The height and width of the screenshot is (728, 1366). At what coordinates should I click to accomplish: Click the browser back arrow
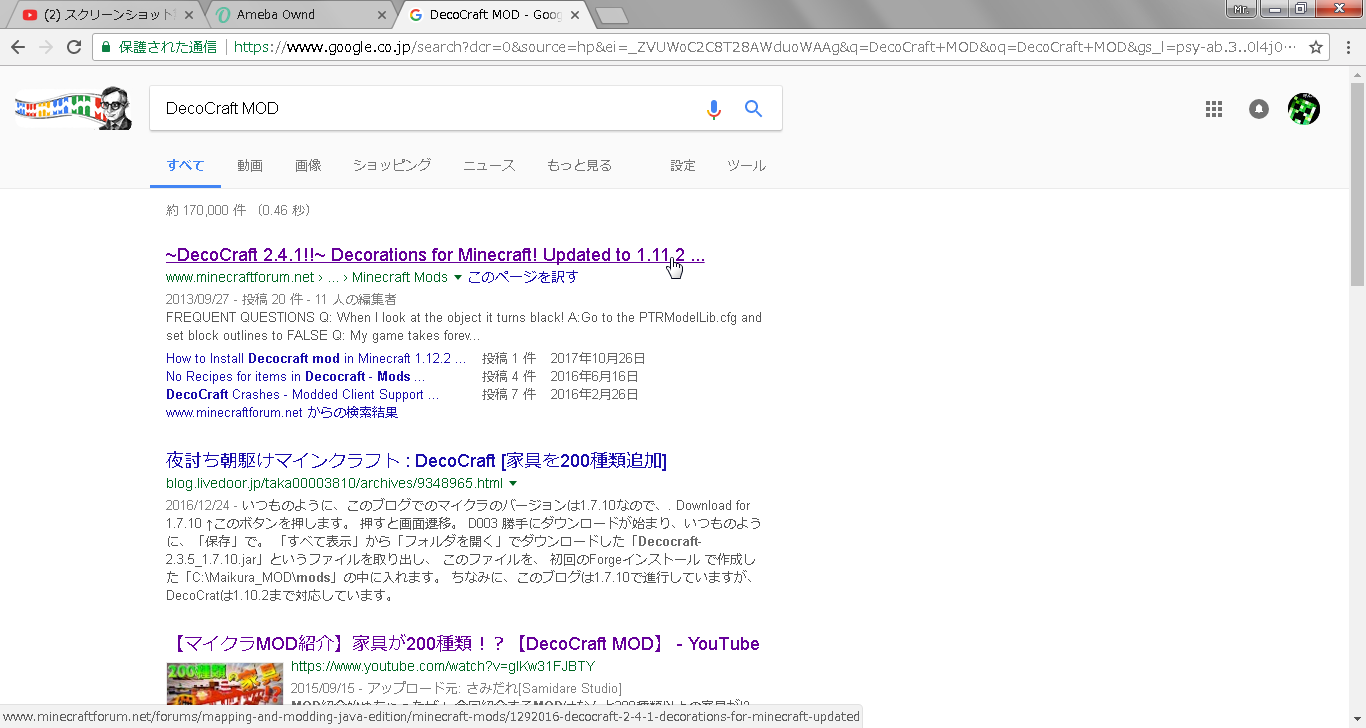point(18,47)
